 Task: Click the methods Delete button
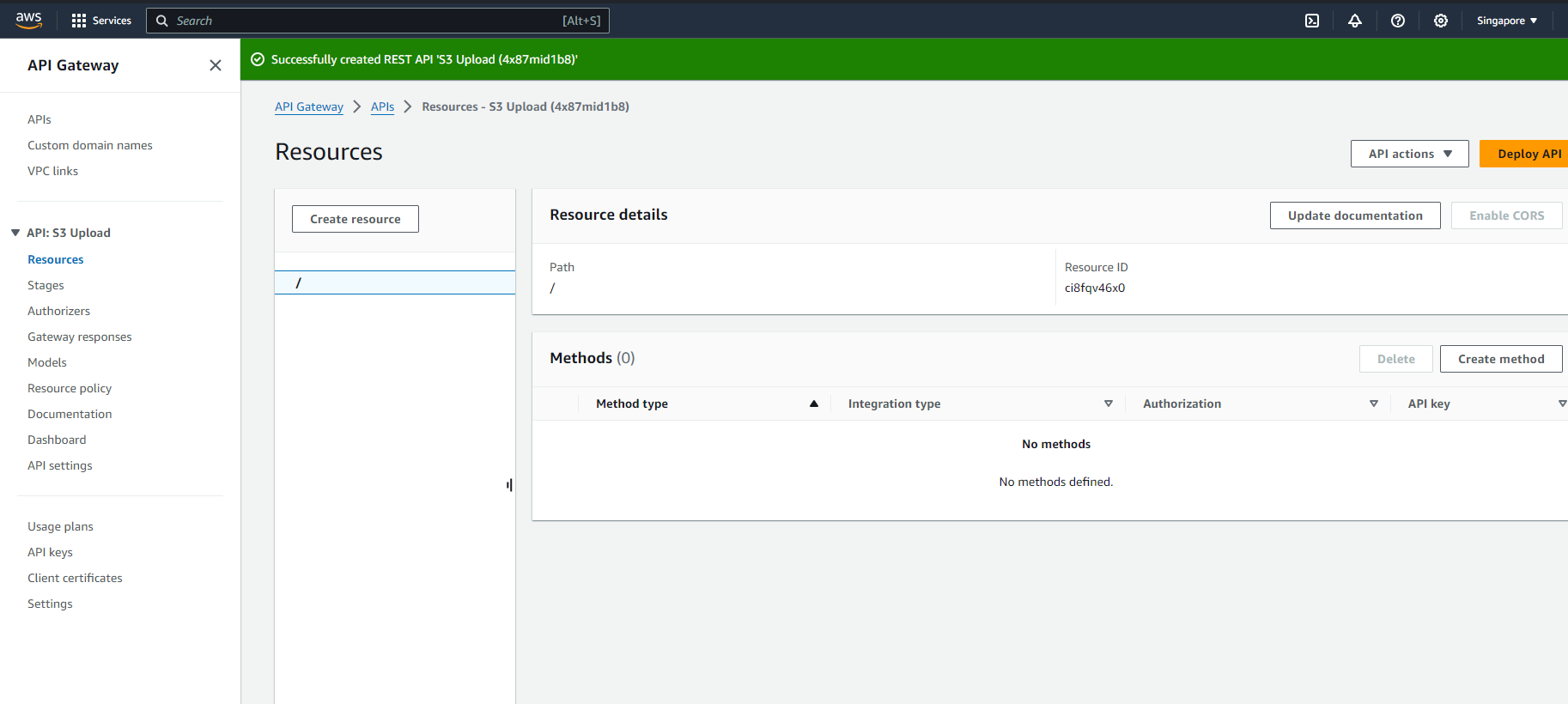point(1396,359)
